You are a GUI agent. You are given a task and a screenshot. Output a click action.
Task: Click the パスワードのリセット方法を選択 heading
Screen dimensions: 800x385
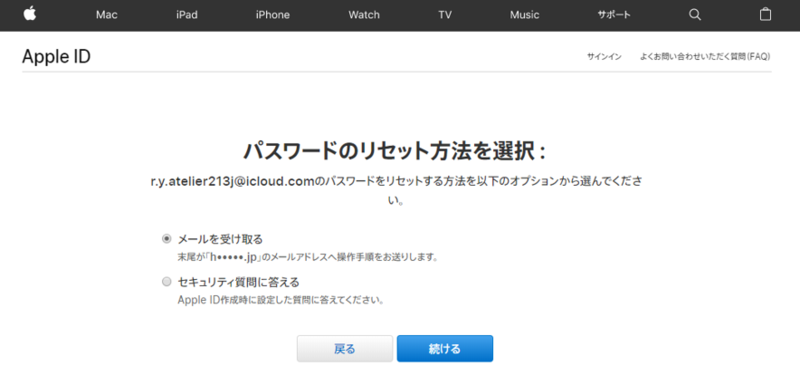coord(394,151)
